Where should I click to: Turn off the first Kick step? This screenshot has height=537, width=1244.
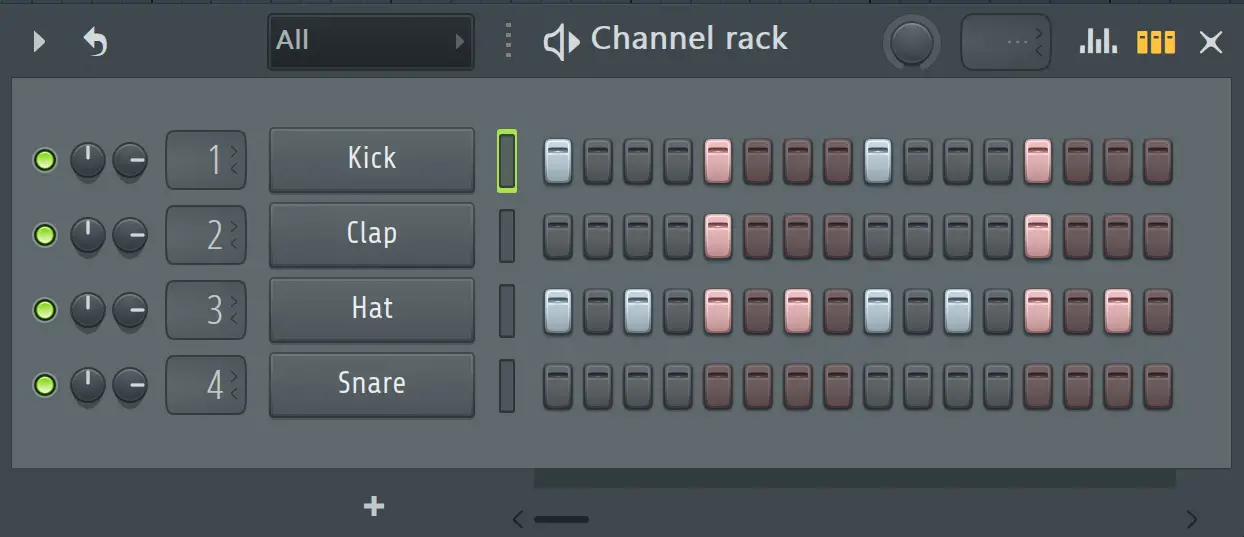click(558, 161)
